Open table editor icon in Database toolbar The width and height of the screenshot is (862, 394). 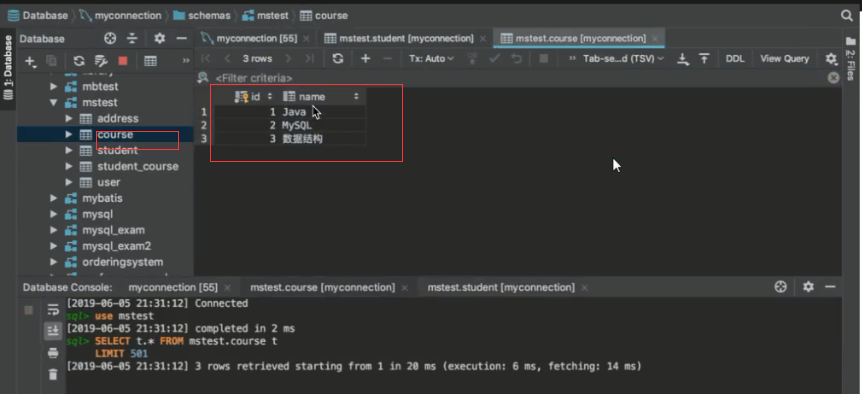coord(151,61)
